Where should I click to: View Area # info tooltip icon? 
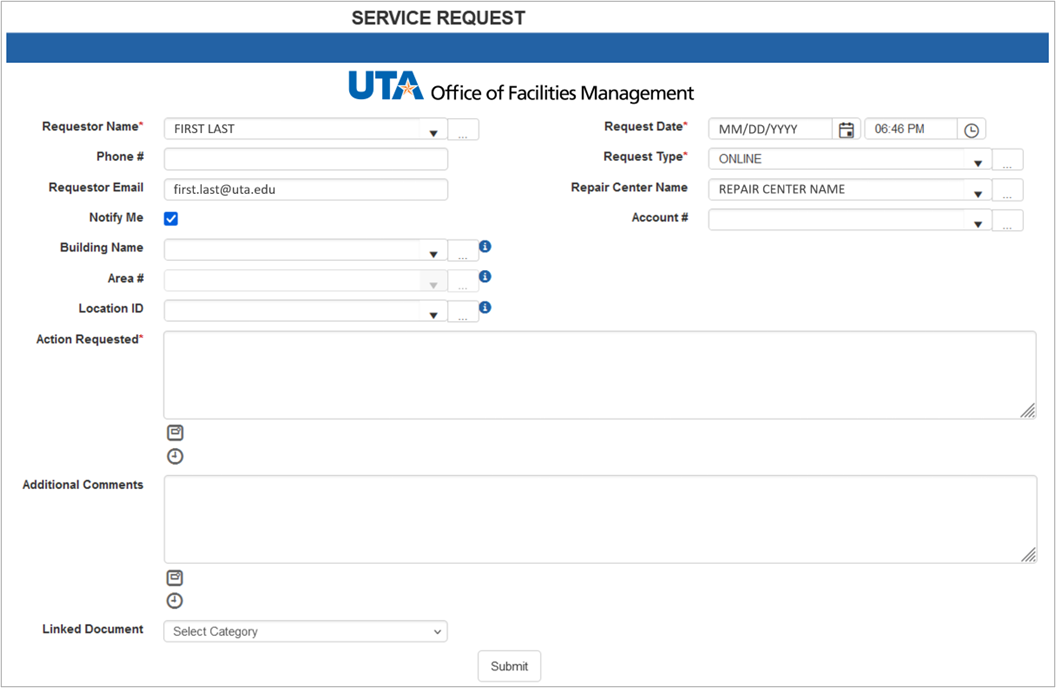(485, 278)
